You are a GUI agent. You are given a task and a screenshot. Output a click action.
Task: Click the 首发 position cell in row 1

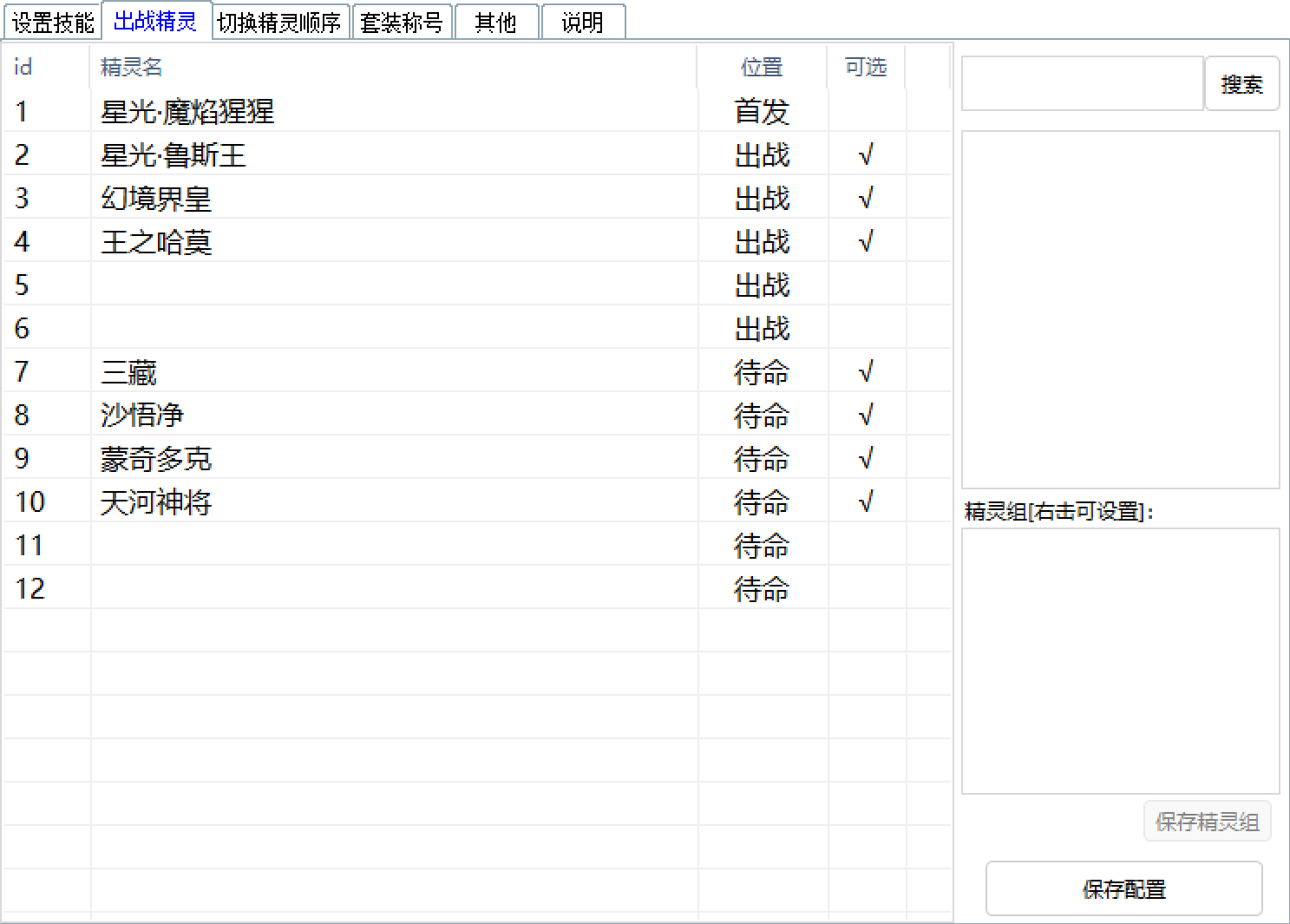click(x=763, y=111)
